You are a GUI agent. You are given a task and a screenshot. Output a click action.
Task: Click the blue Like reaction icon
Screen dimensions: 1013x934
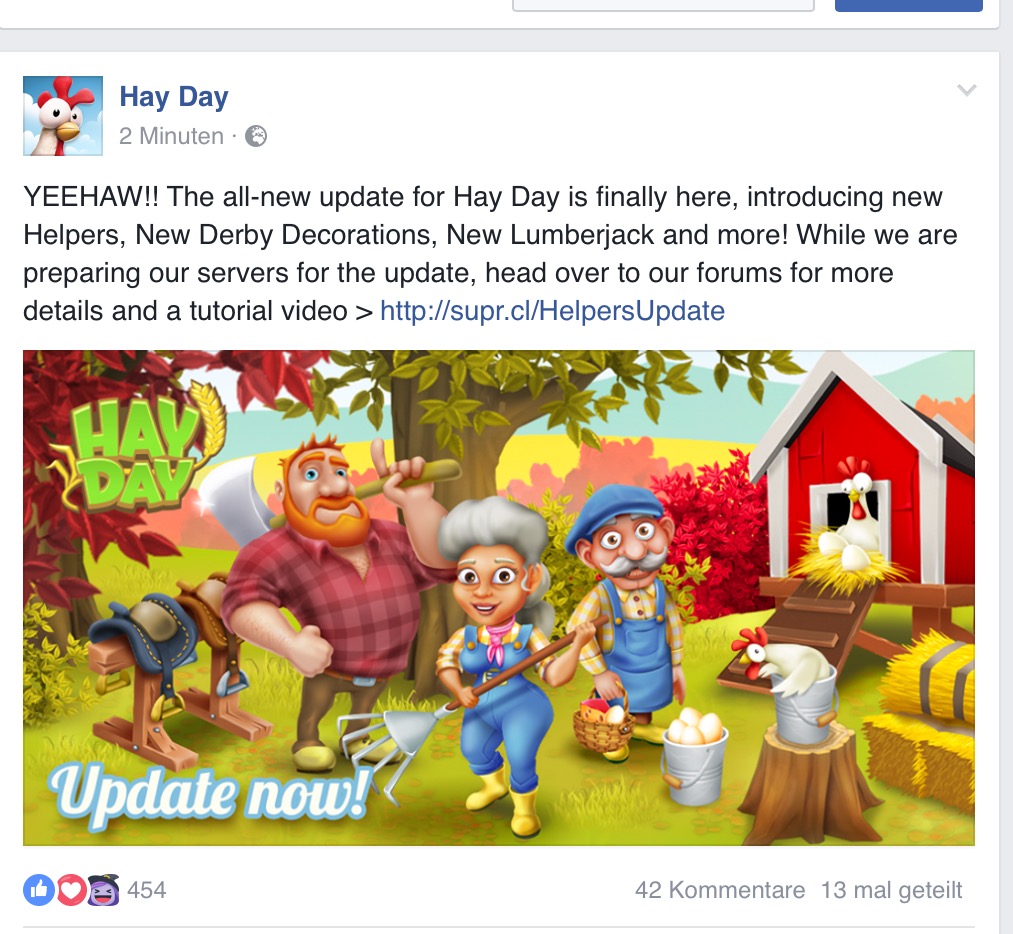tap(39, 890)
